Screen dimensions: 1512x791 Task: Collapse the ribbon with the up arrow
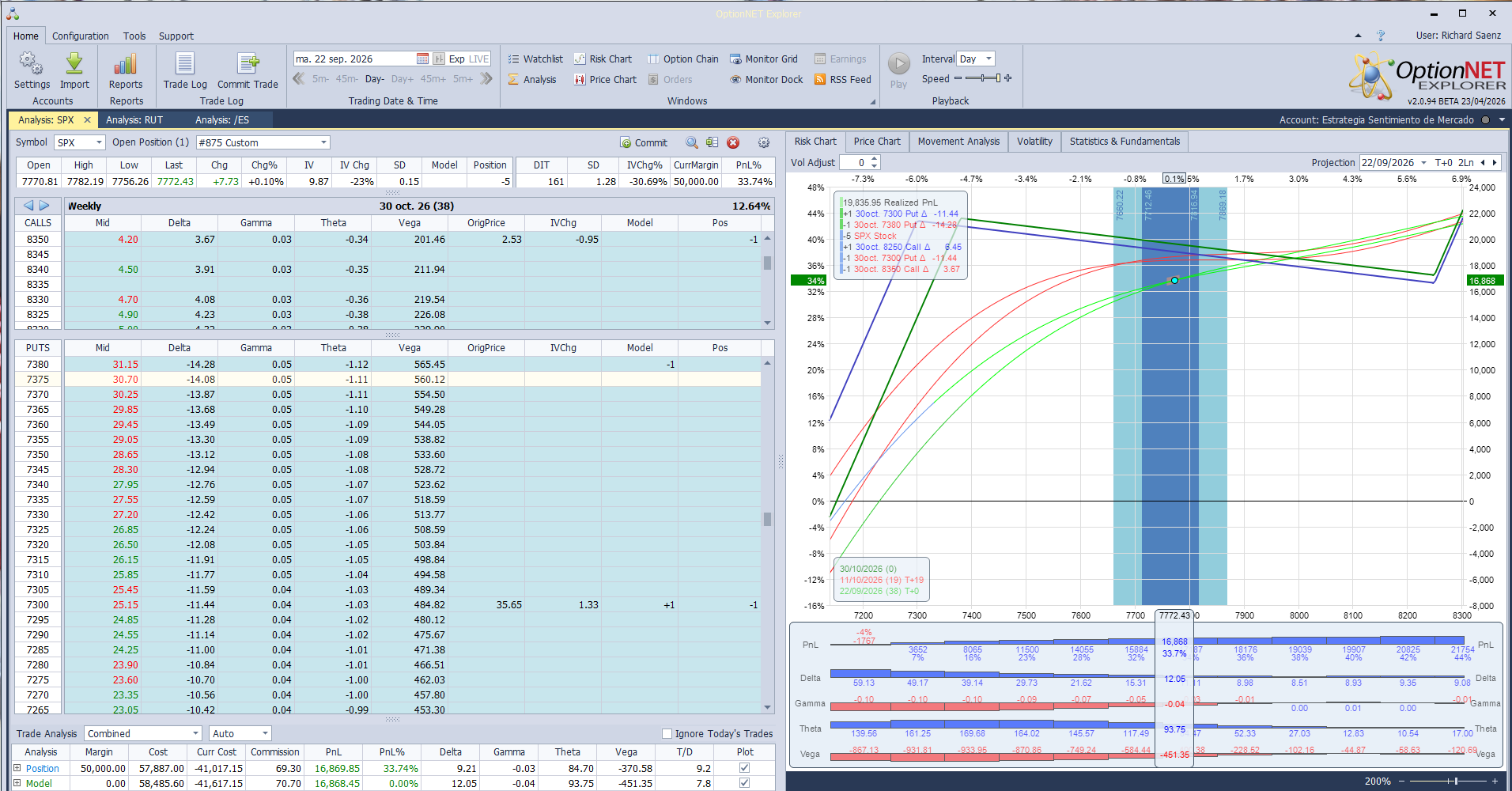coord(1358,36)
